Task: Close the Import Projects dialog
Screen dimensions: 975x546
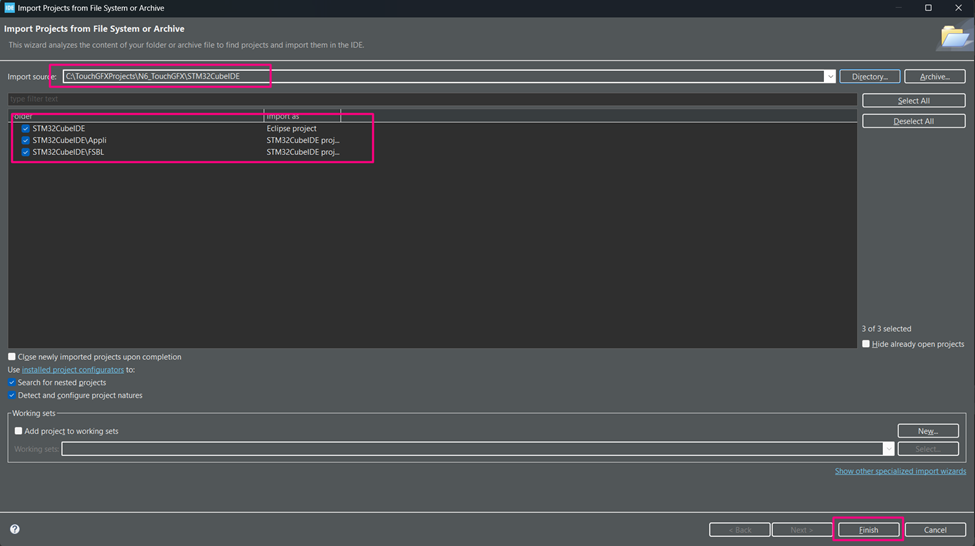Action: point(958,7)
